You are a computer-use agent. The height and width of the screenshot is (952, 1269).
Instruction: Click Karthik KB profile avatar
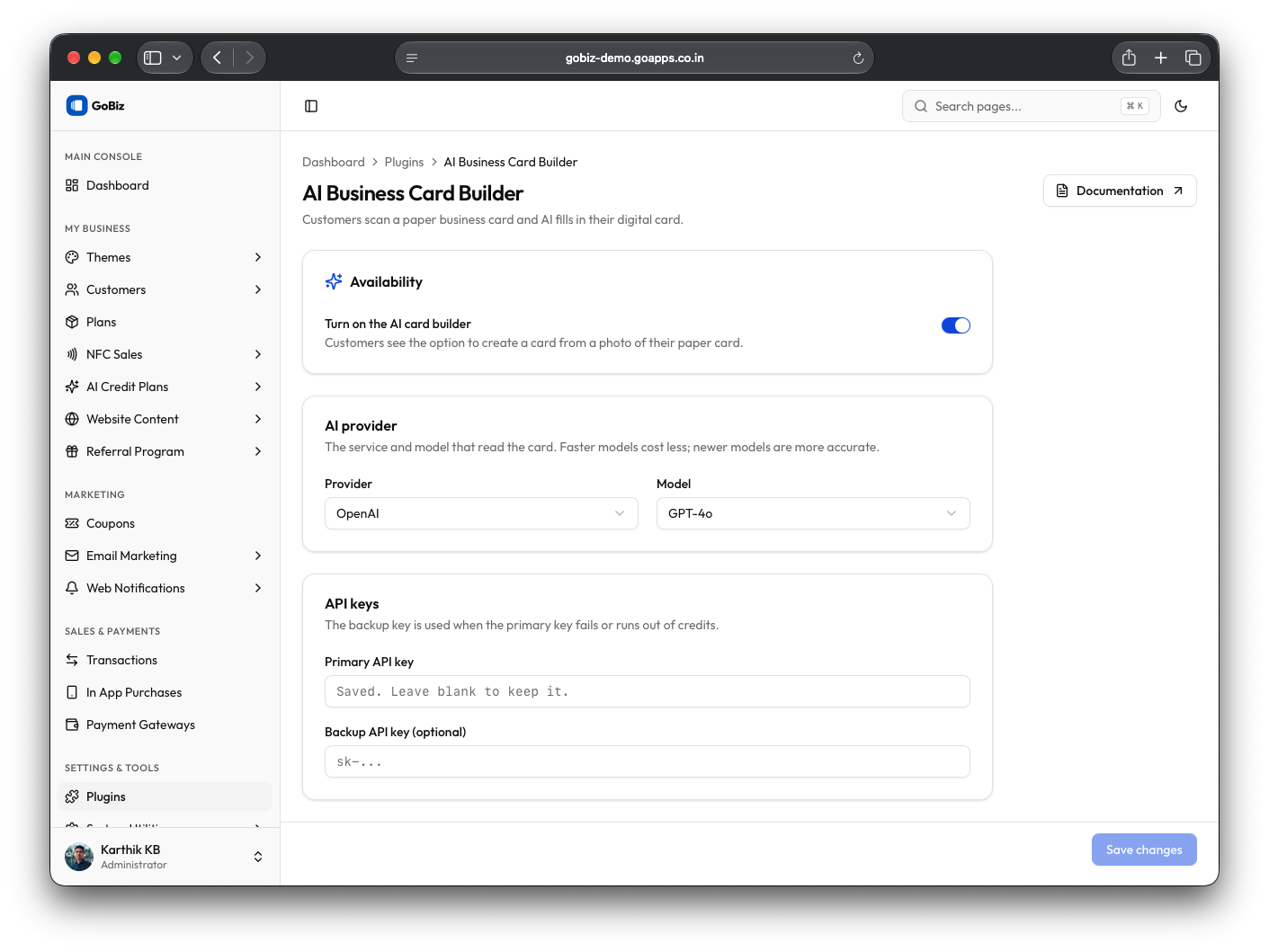79,857
